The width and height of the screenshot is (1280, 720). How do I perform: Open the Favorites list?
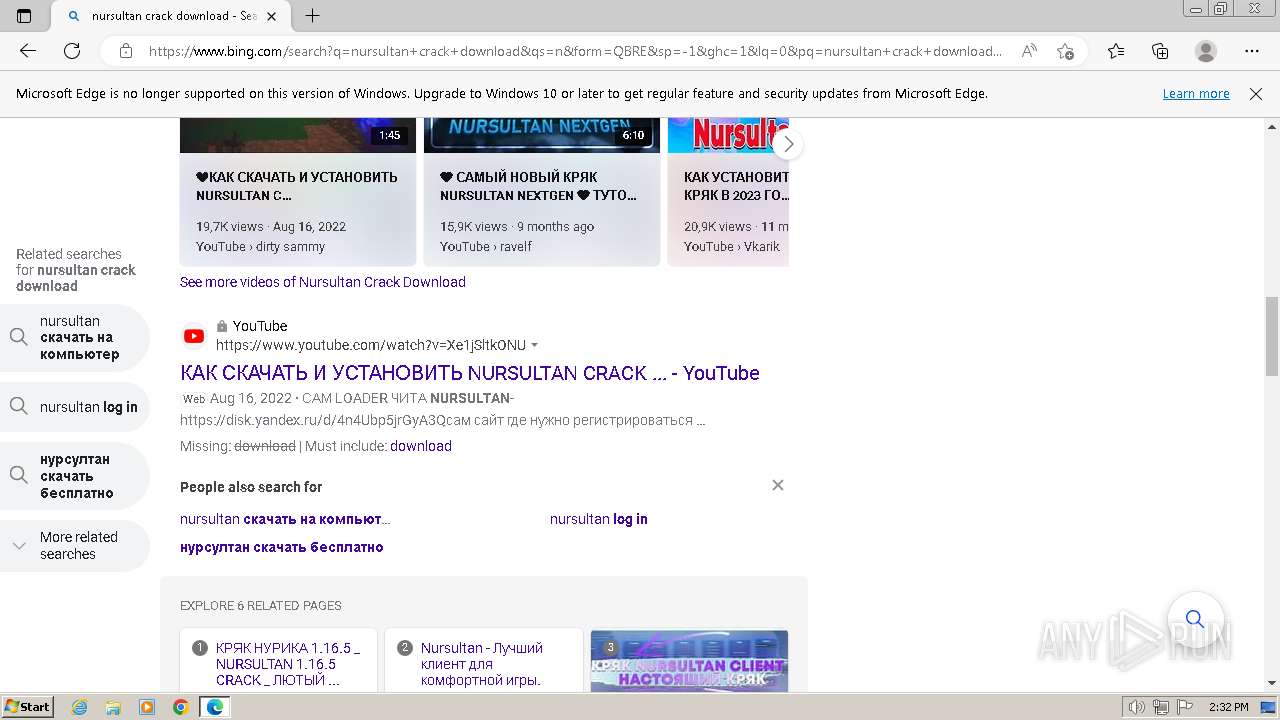click(x=1116, y=51)
